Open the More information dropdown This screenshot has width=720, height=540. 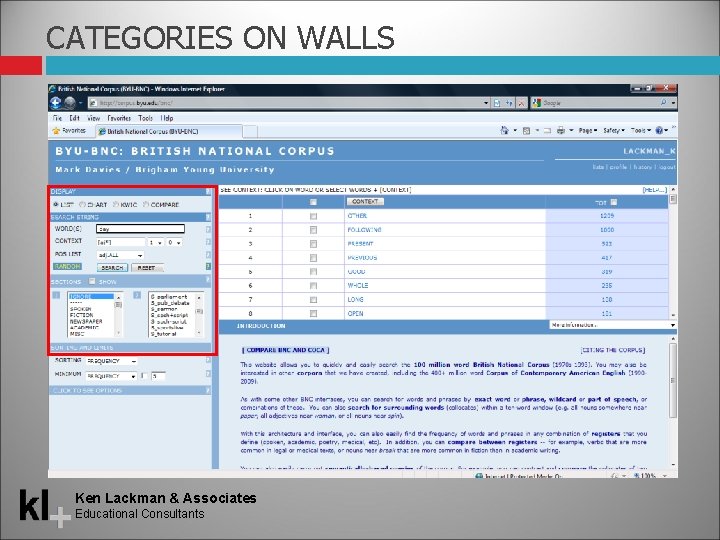[613, 325]
